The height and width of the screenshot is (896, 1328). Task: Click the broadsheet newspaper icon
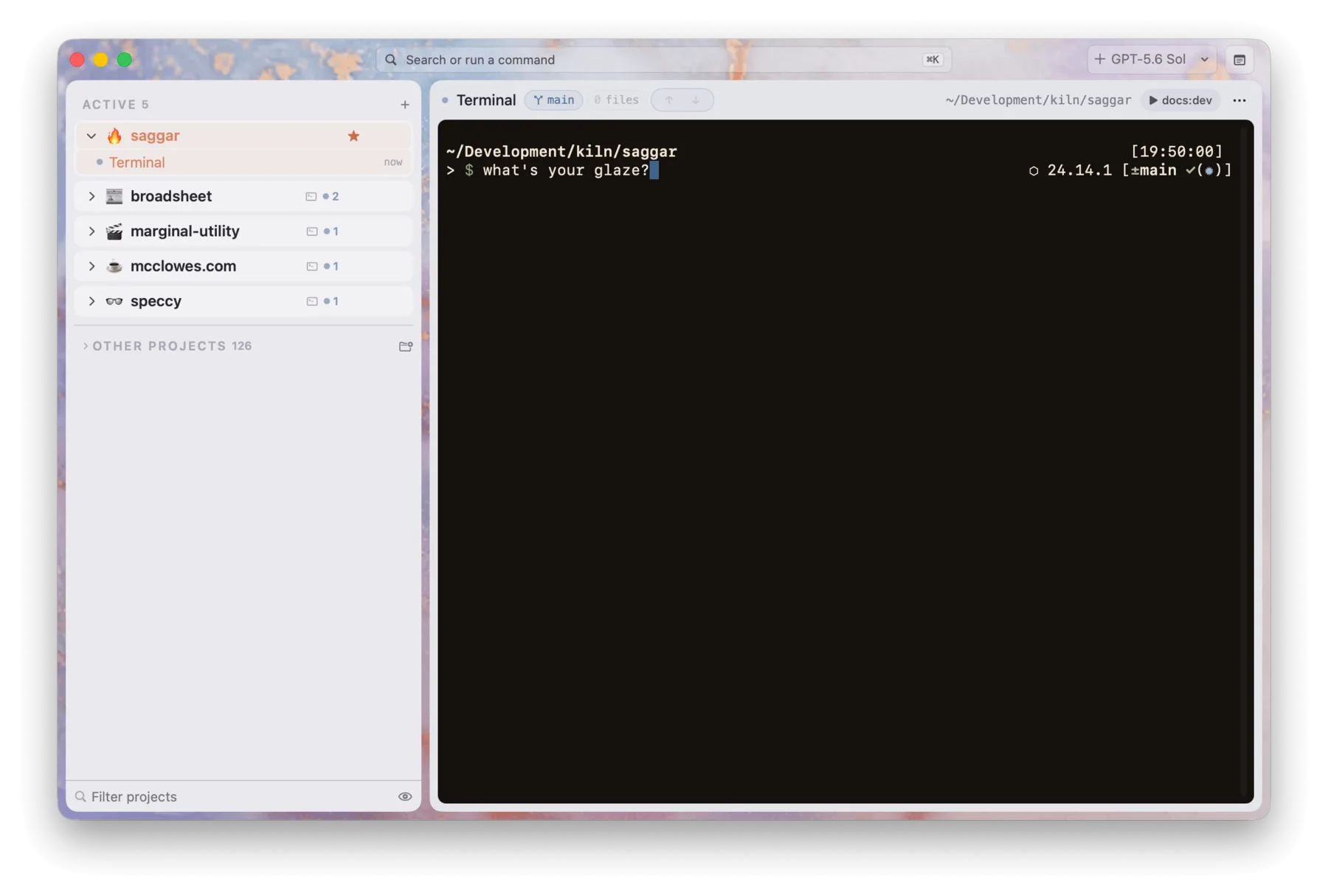pyautogui.click(x=114, y=196)
